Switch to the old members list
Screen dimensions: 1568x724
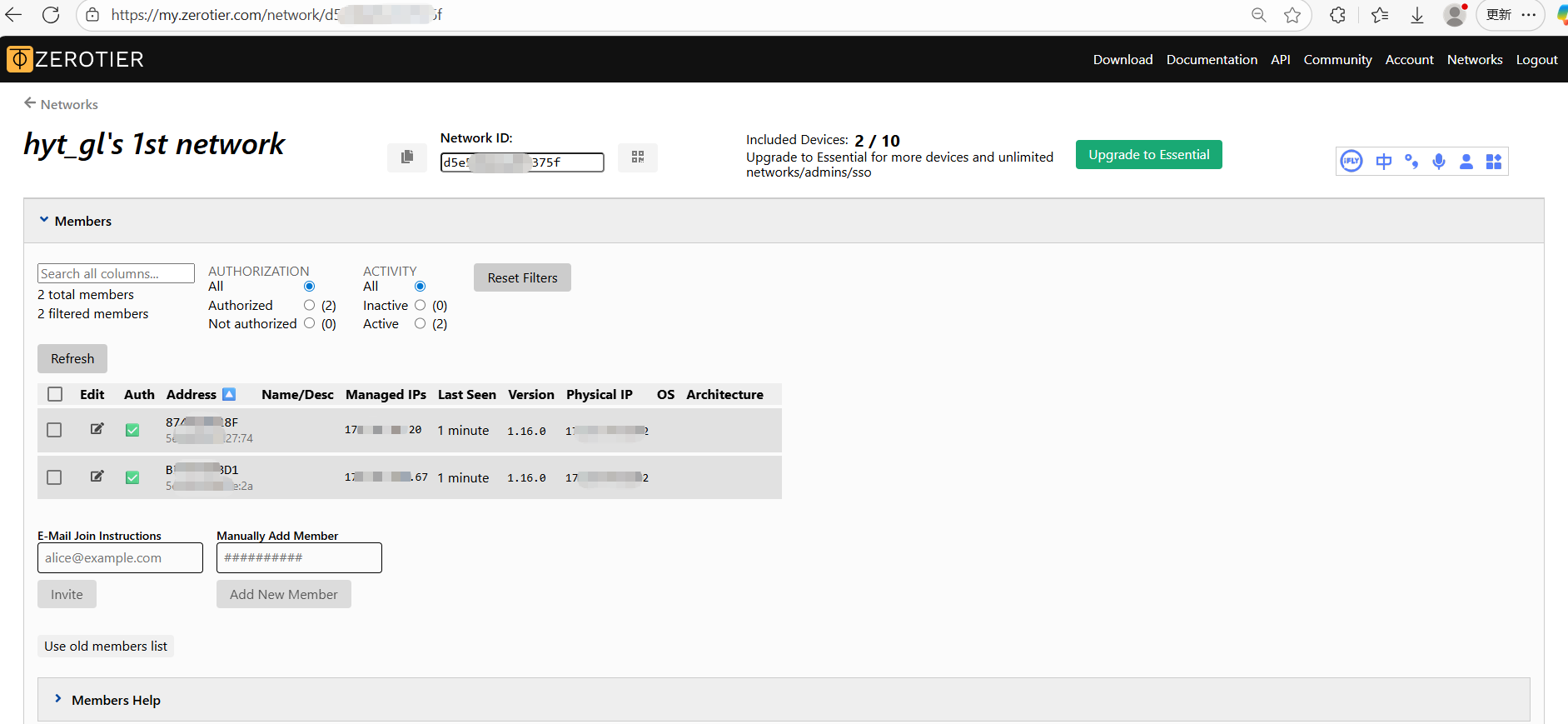point(106,646)
